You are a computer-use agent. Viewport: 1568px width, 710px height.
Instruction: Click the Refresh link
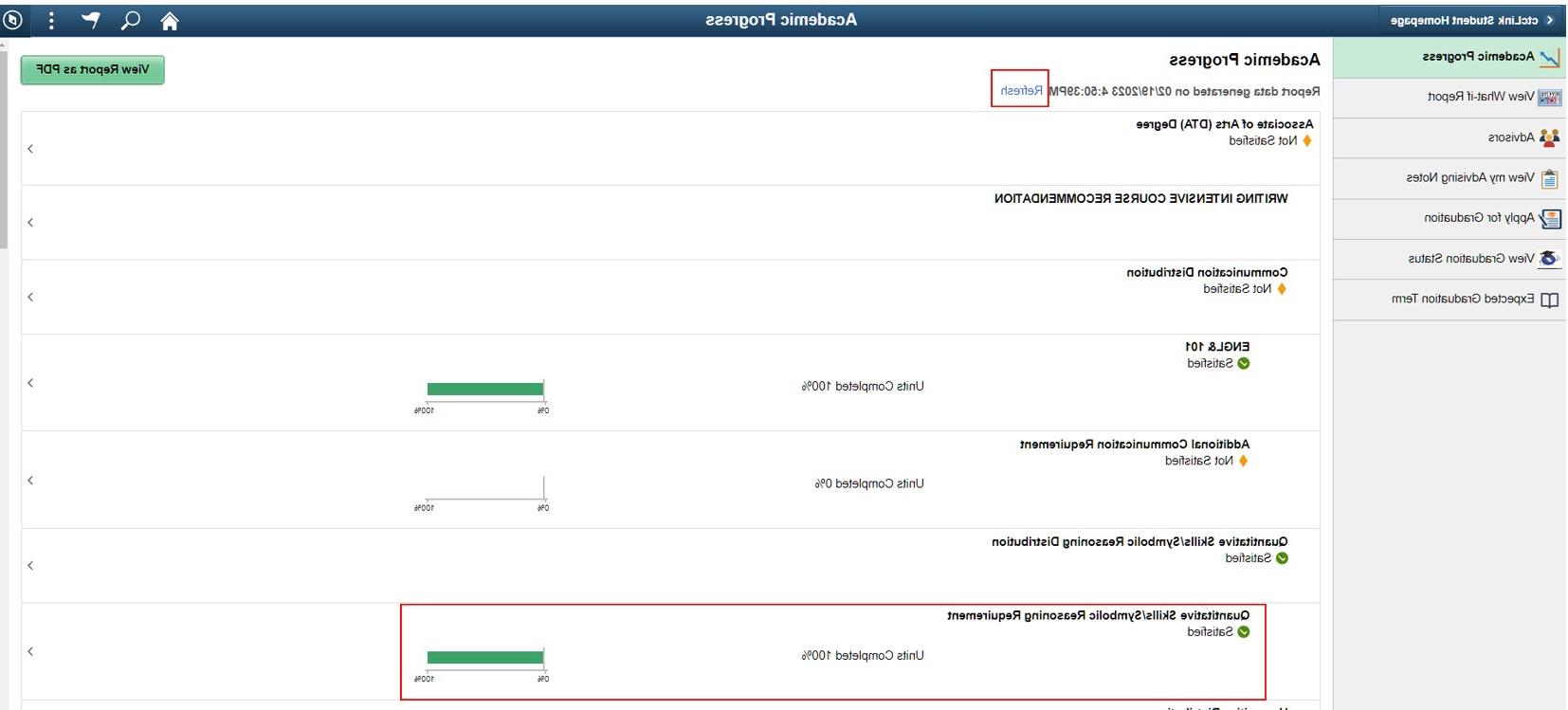(x=1021, y=91)
